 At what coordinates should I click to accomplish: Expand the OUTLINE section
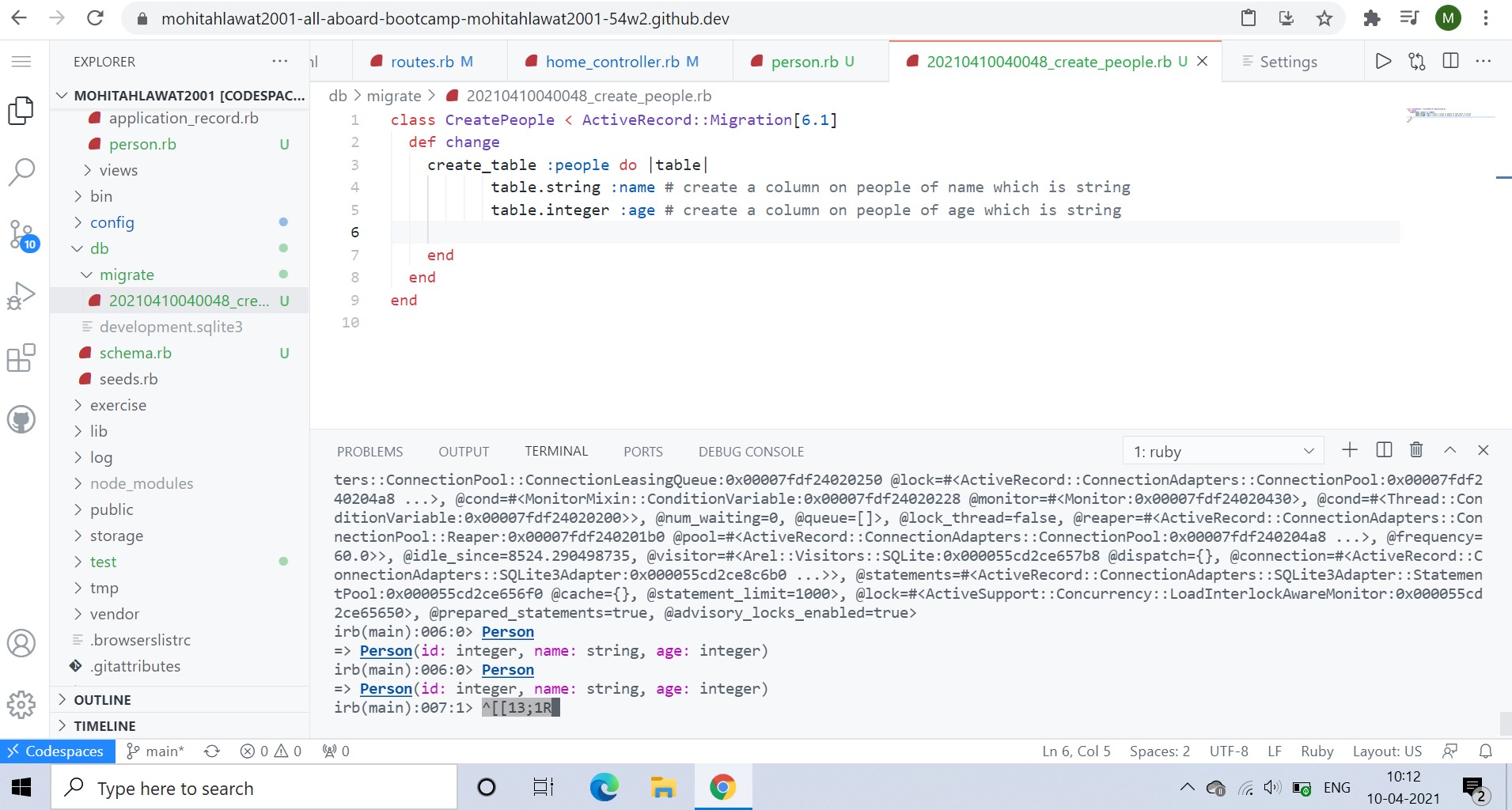103,699
